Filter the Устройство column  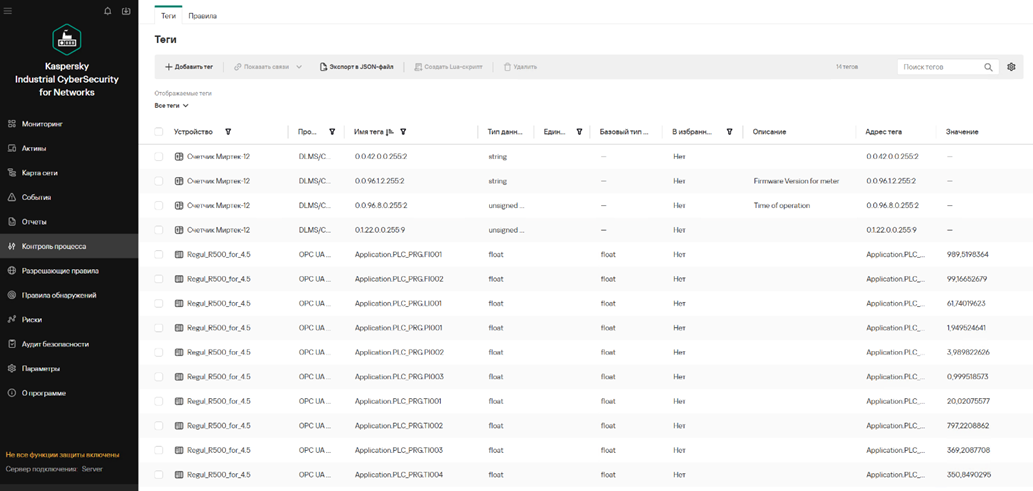point(228,132)
